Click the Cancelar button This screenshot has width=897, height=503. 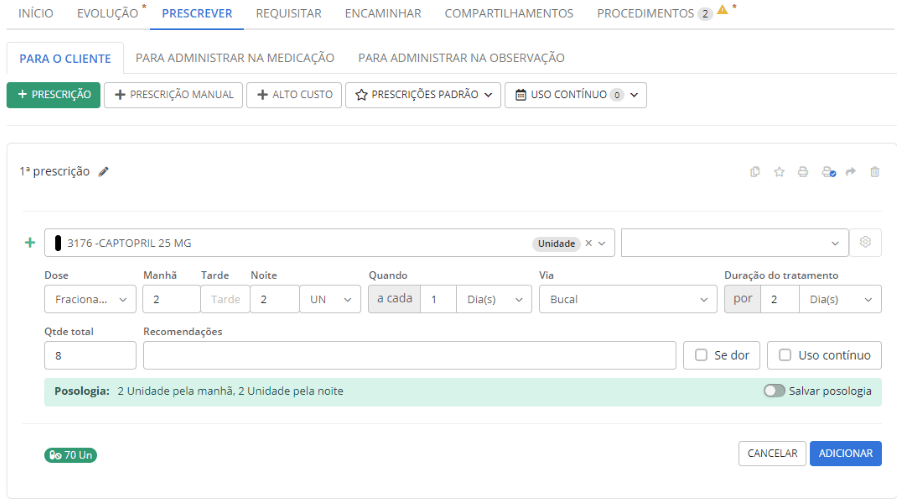point(772,453)
